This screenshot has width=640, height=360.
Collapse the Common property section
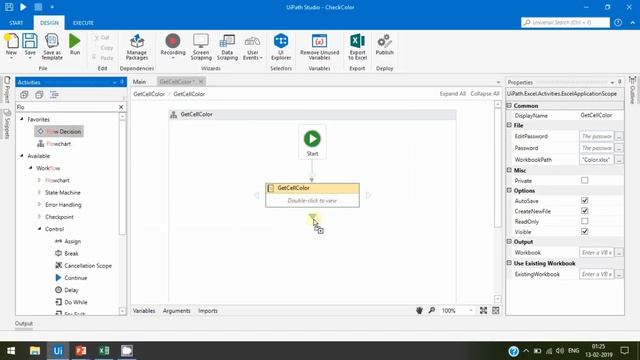509,105
